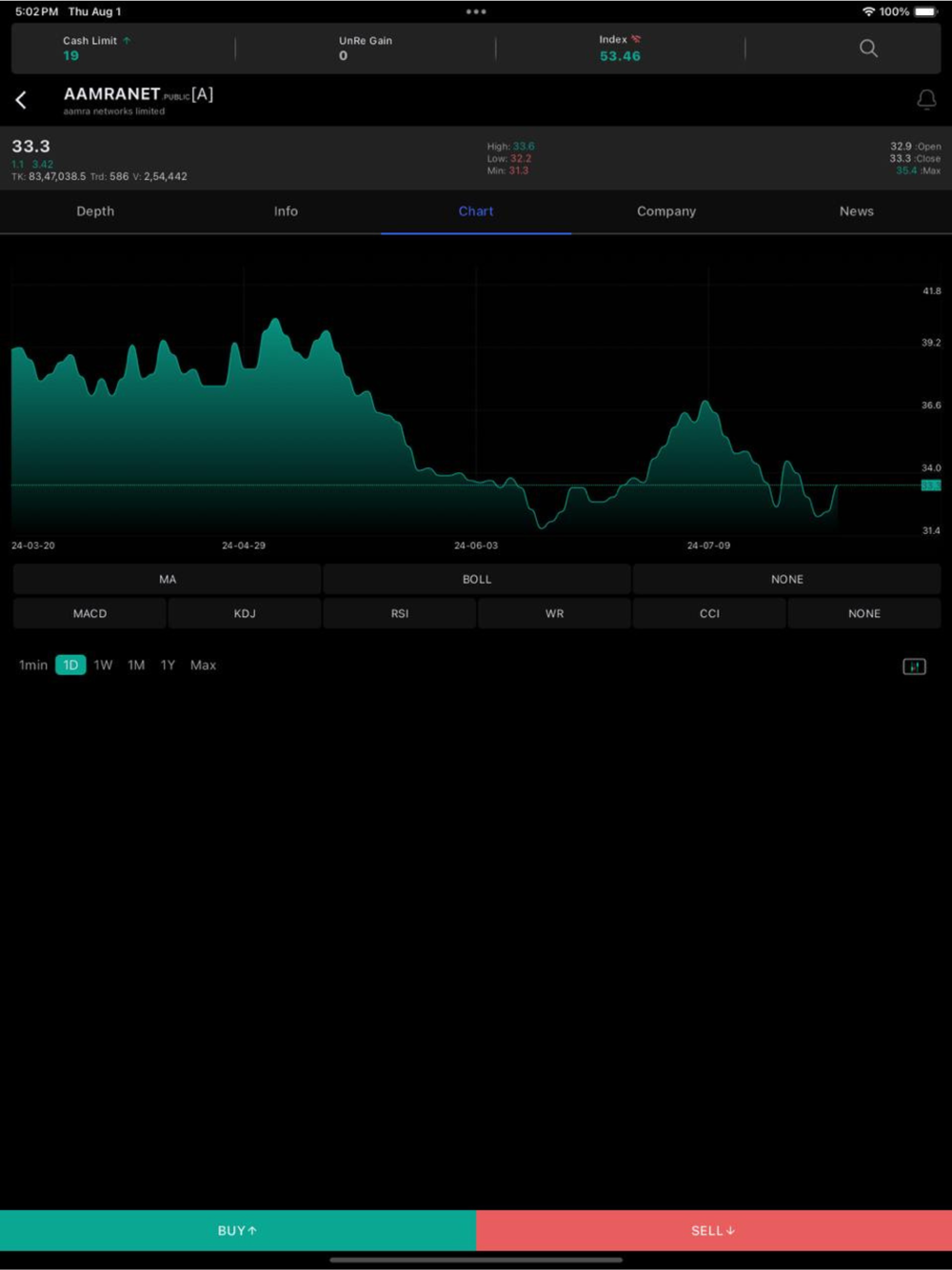This screenshot has height=1270, width=952.
Task: Open the Company tab
Action: [666, 211]
